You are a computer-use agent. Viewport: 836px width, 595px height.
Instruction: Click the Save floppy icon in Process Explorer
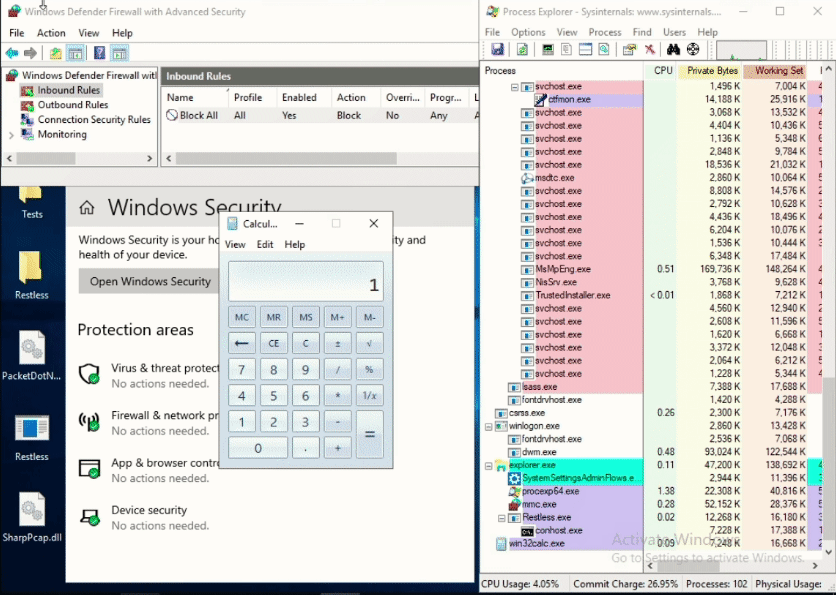(x=497, y=50)
